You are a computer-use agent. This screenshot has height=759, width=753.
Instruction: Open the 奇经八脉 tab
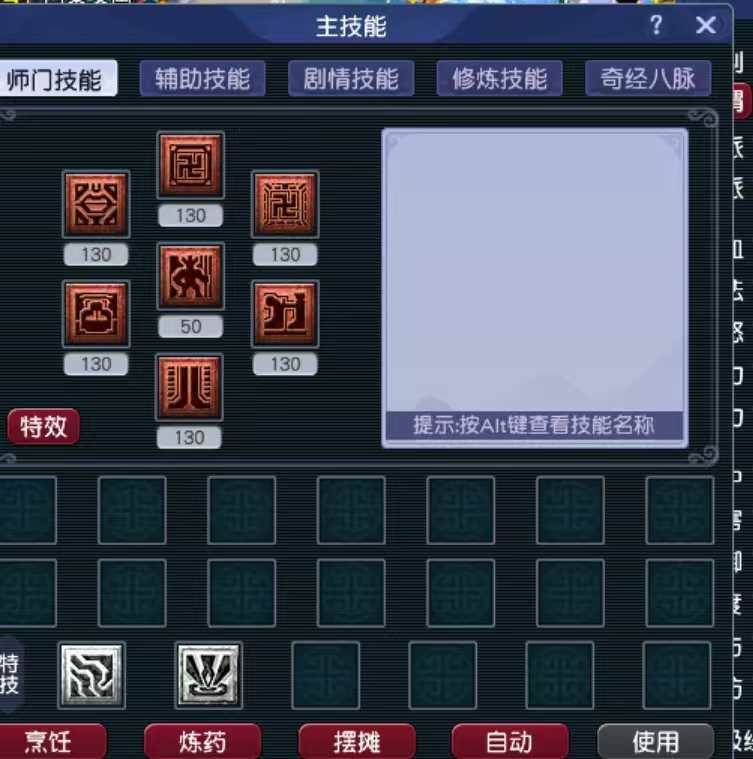648,78
